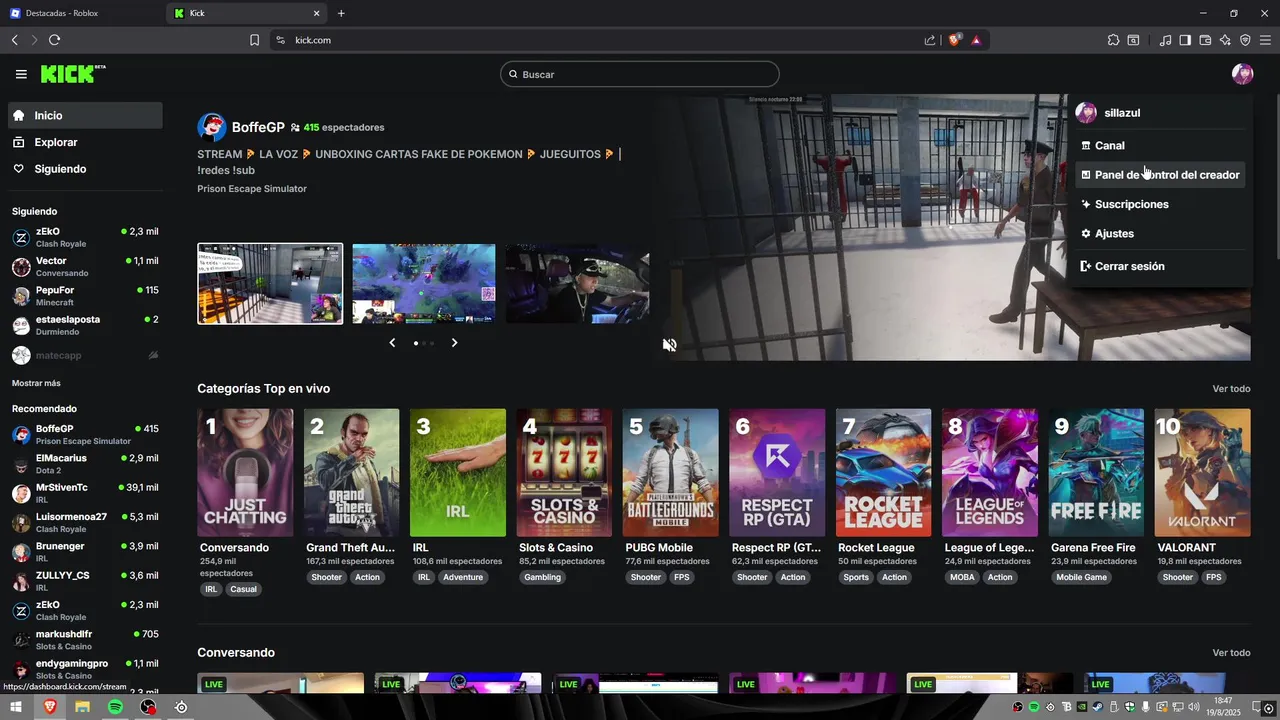Open PepuFor channel in Siguiendo list

pos(85,296)
